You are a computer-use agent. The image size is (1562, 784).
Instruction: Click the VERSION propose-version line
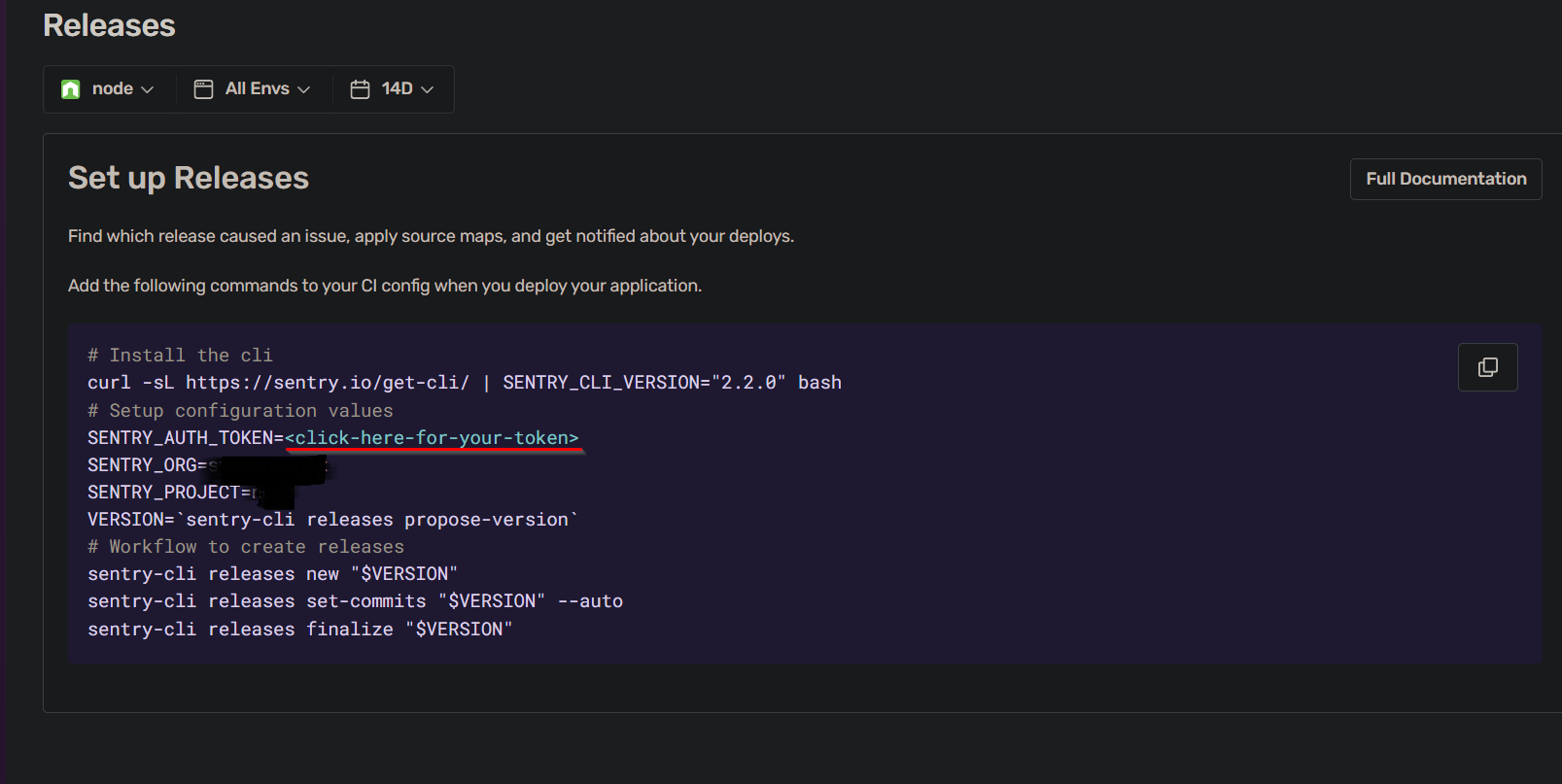[332, 520]
